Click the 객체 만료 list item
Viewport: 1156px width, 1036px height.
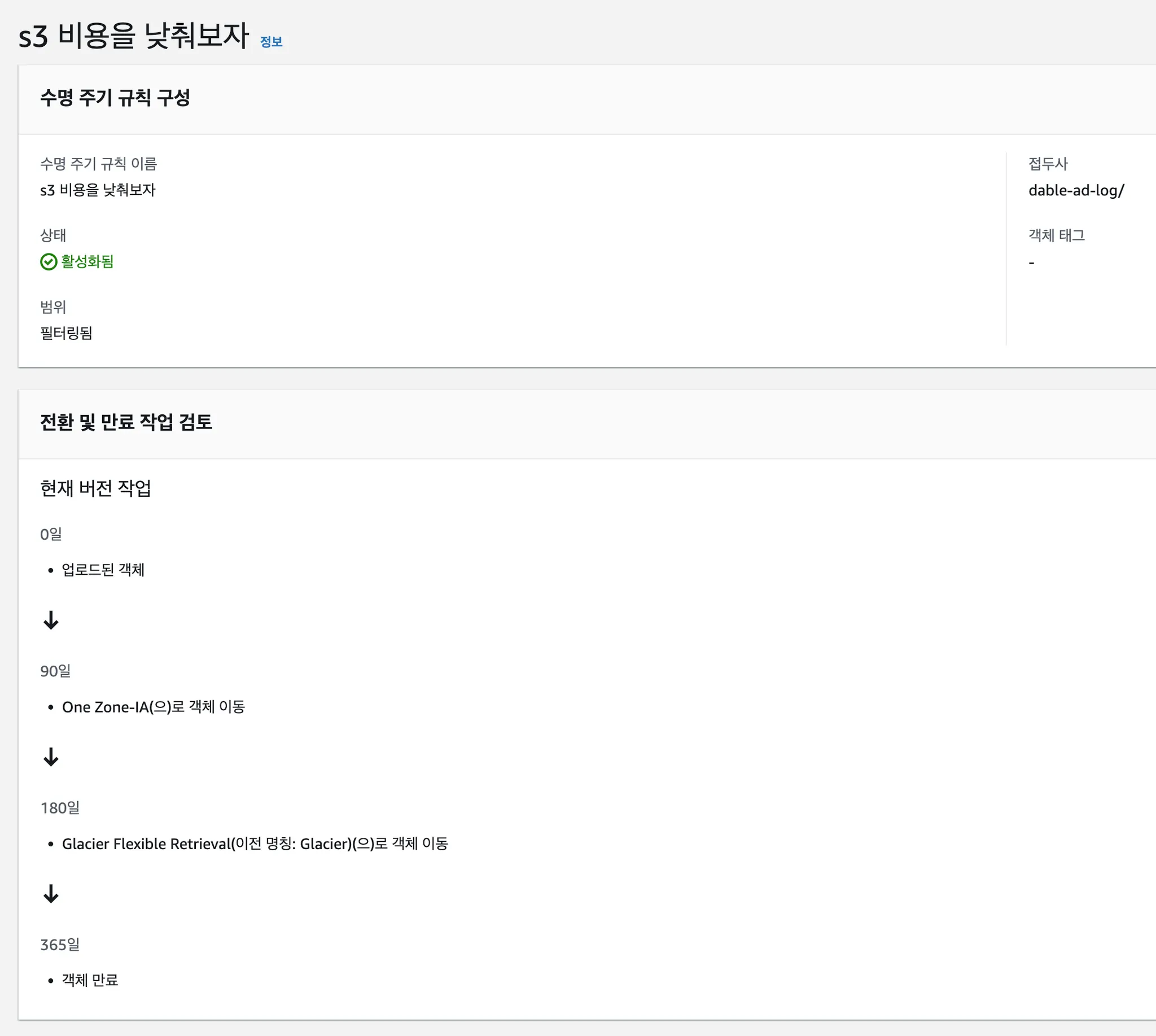pyautogui.click(x=90, y=980)
